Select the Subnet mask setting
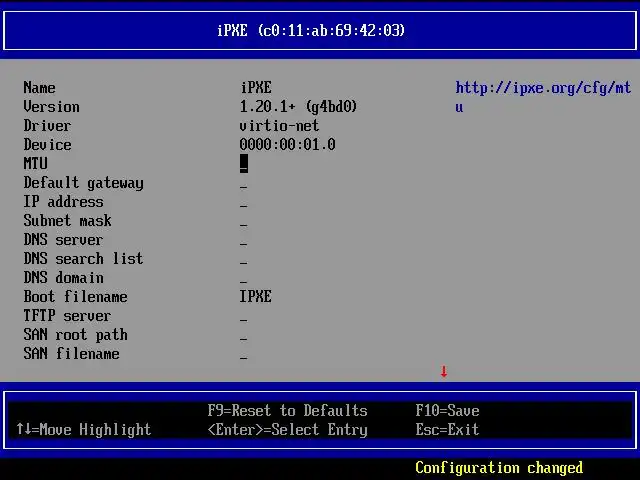Screen dimensions: 640x480 click(x=67, y=221)
